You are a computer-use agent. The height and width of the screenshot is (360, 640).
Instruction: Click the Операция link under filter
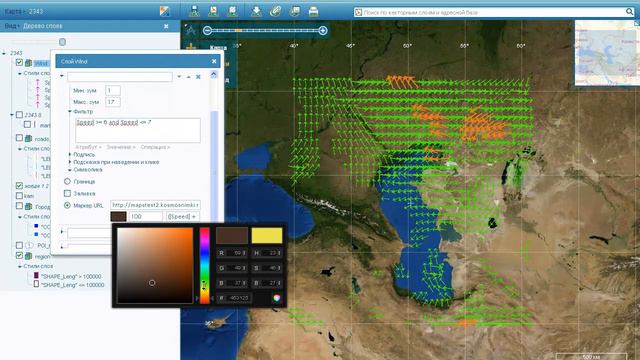pos(155,147)
